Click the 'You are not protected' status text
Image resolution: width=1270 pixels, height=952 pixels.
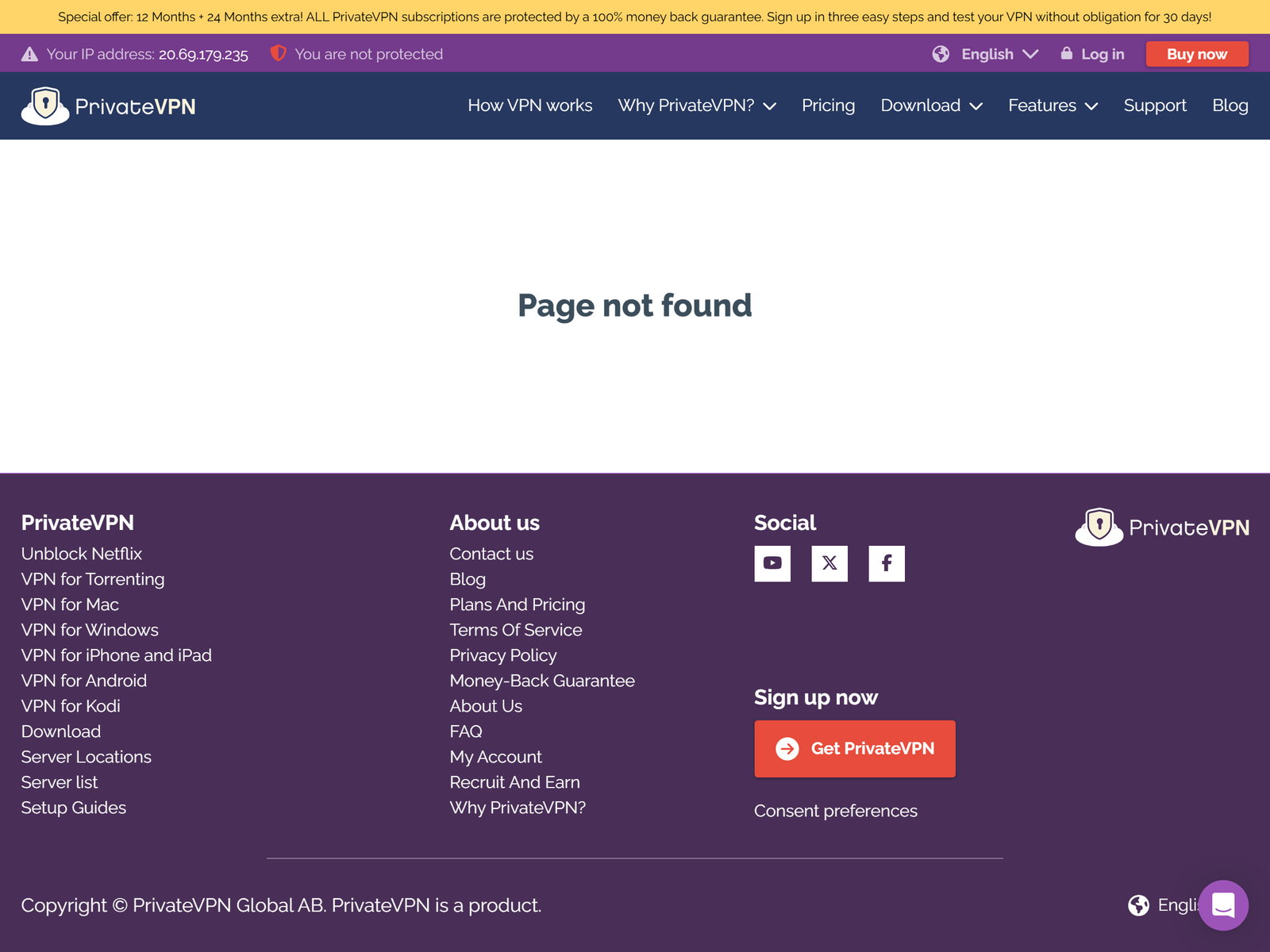[x=369, y=54]
